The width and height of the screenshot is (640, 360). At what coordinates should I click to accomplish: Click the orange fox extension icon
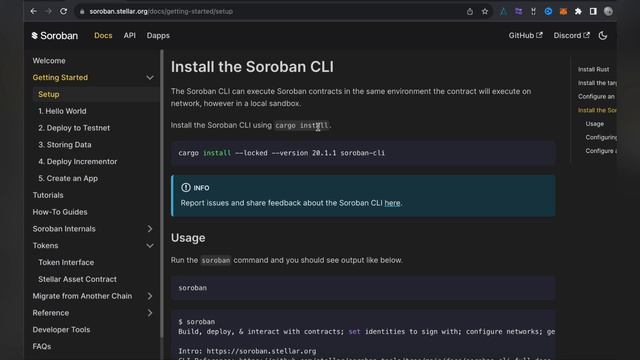tap(563, 11)
